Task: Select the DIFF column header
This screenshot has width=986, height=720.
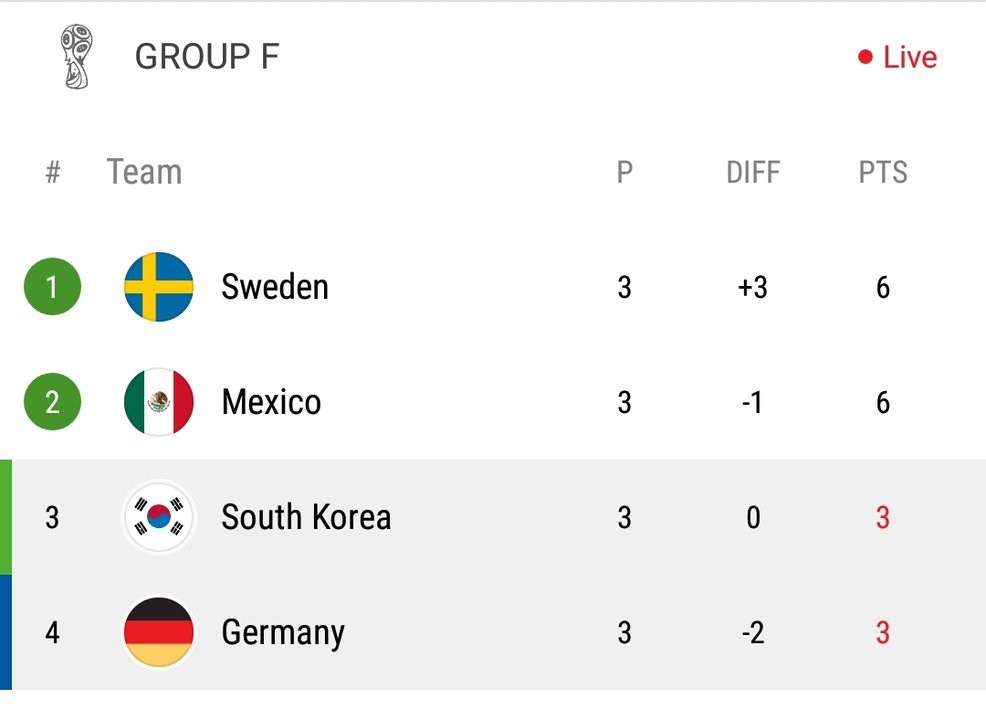Action: (x=753, y=172)
